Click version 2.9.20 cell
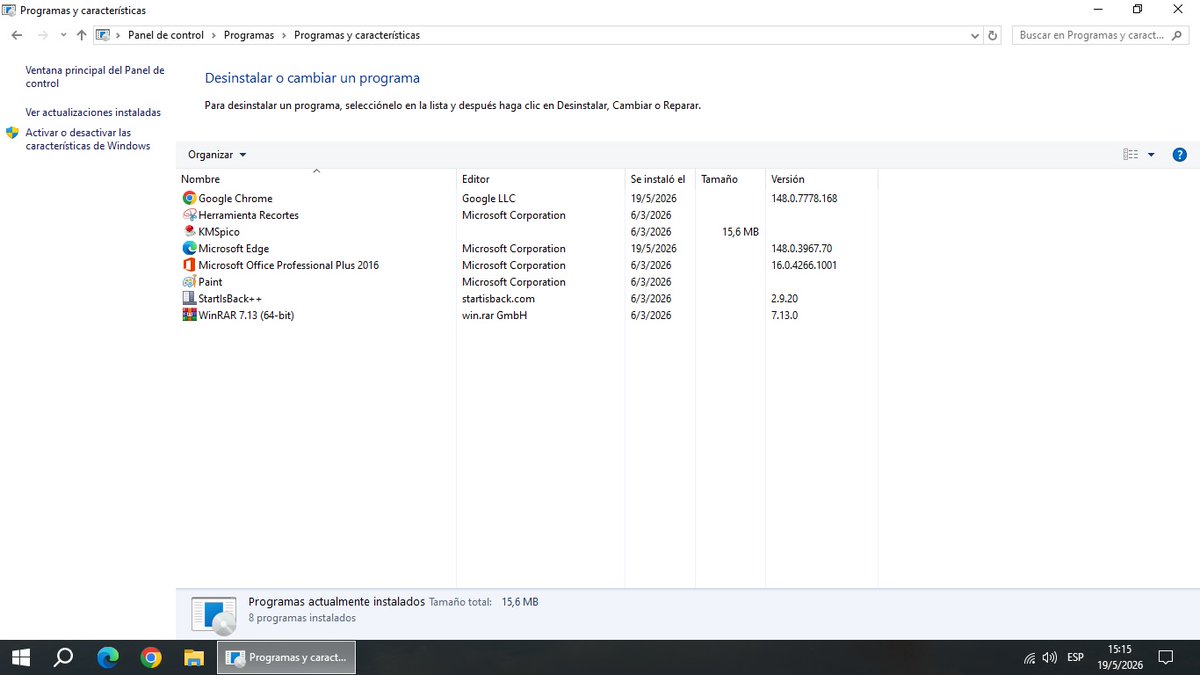 point(784,298)
